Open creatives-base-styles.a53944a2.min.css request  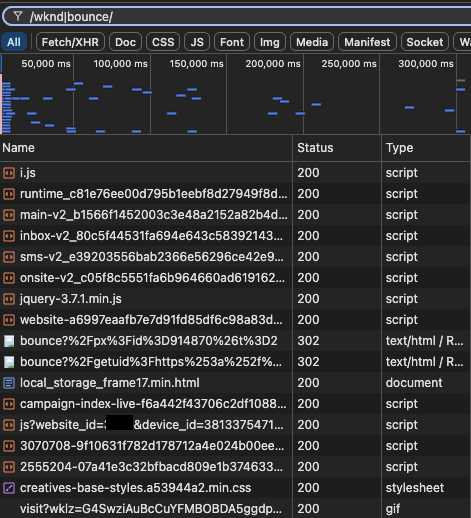click(235, 488)
